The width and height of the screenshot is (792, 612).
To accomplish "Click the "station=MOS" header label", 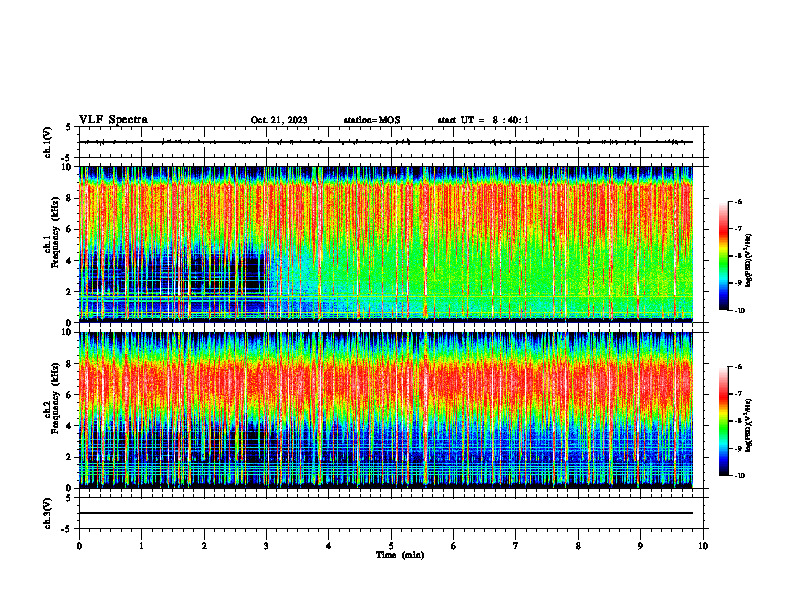I will point(372,120).
